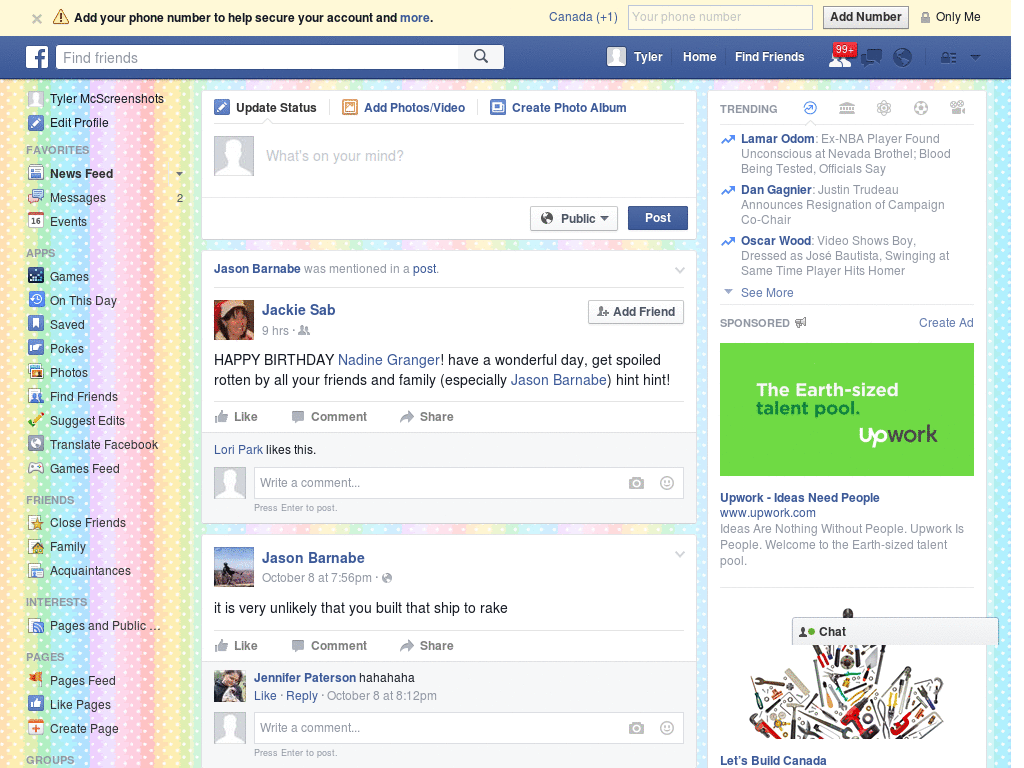1024x768 pixels.
Task: Select the Top Trends icon
Action: [x=810, y=108]
